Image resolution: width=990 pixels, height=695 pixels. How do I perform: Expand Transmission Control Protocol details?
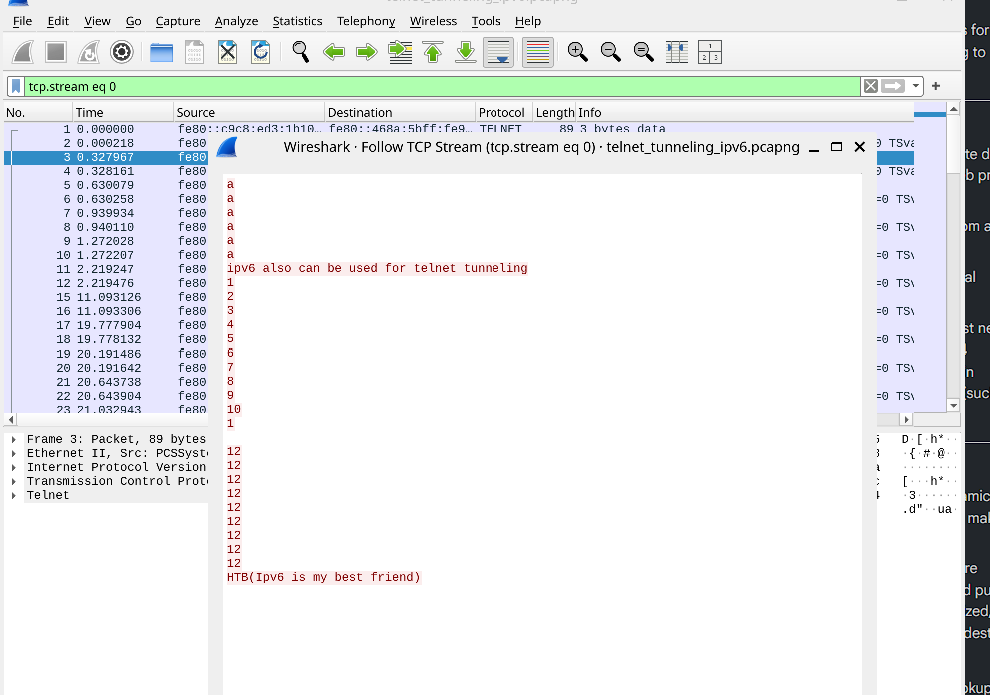[13, 481]
